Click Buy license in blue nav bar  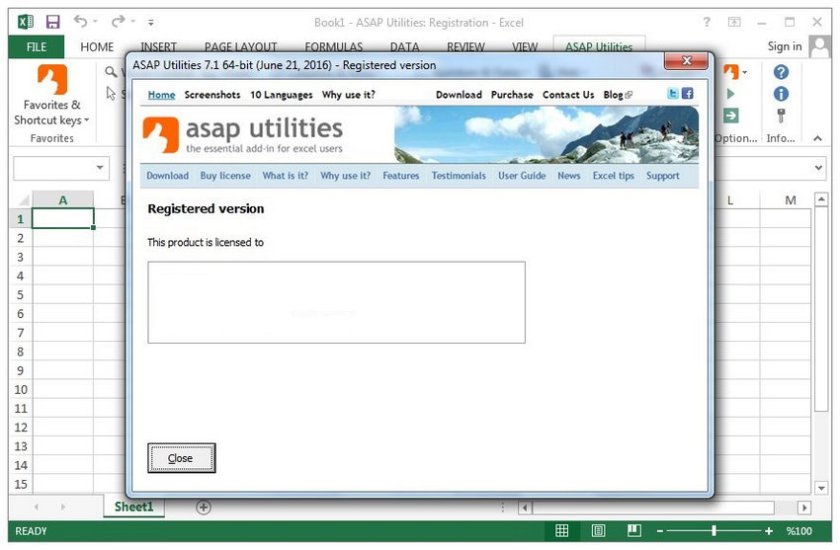(x=225, y=176)
